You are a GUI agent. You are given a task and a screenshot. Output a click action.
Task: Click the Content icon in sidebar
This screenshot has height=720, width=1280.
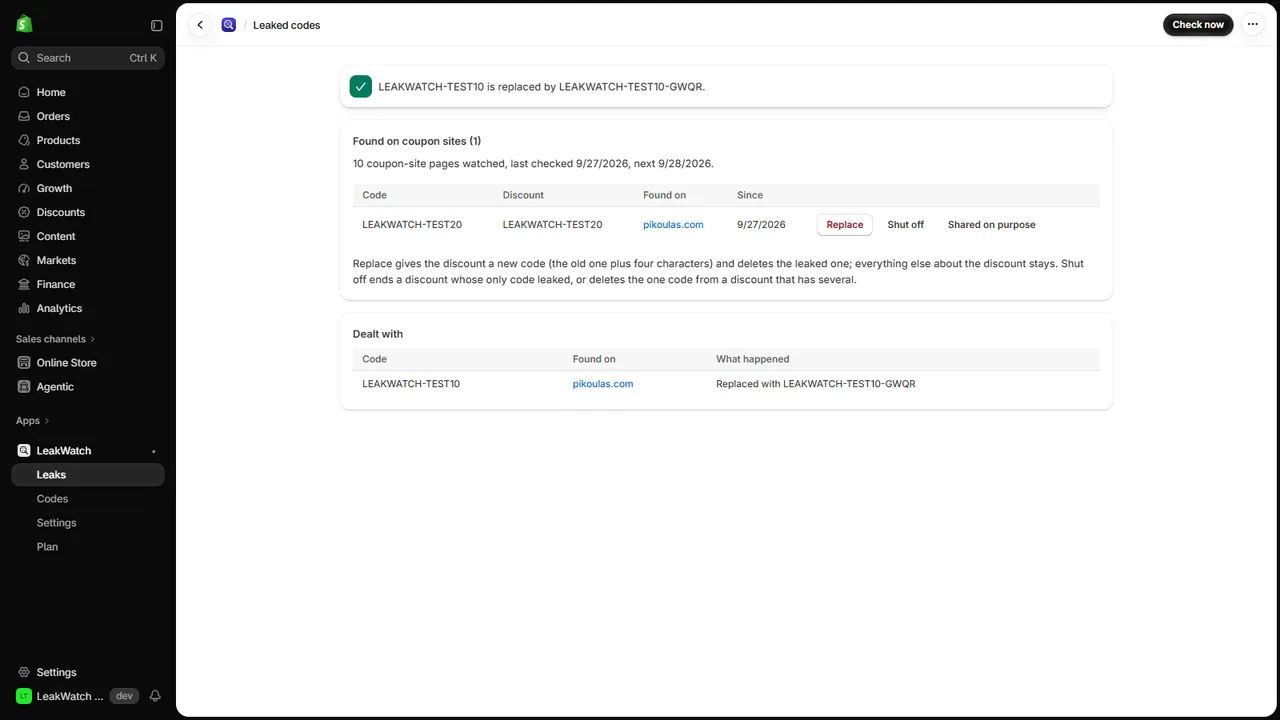24,236
